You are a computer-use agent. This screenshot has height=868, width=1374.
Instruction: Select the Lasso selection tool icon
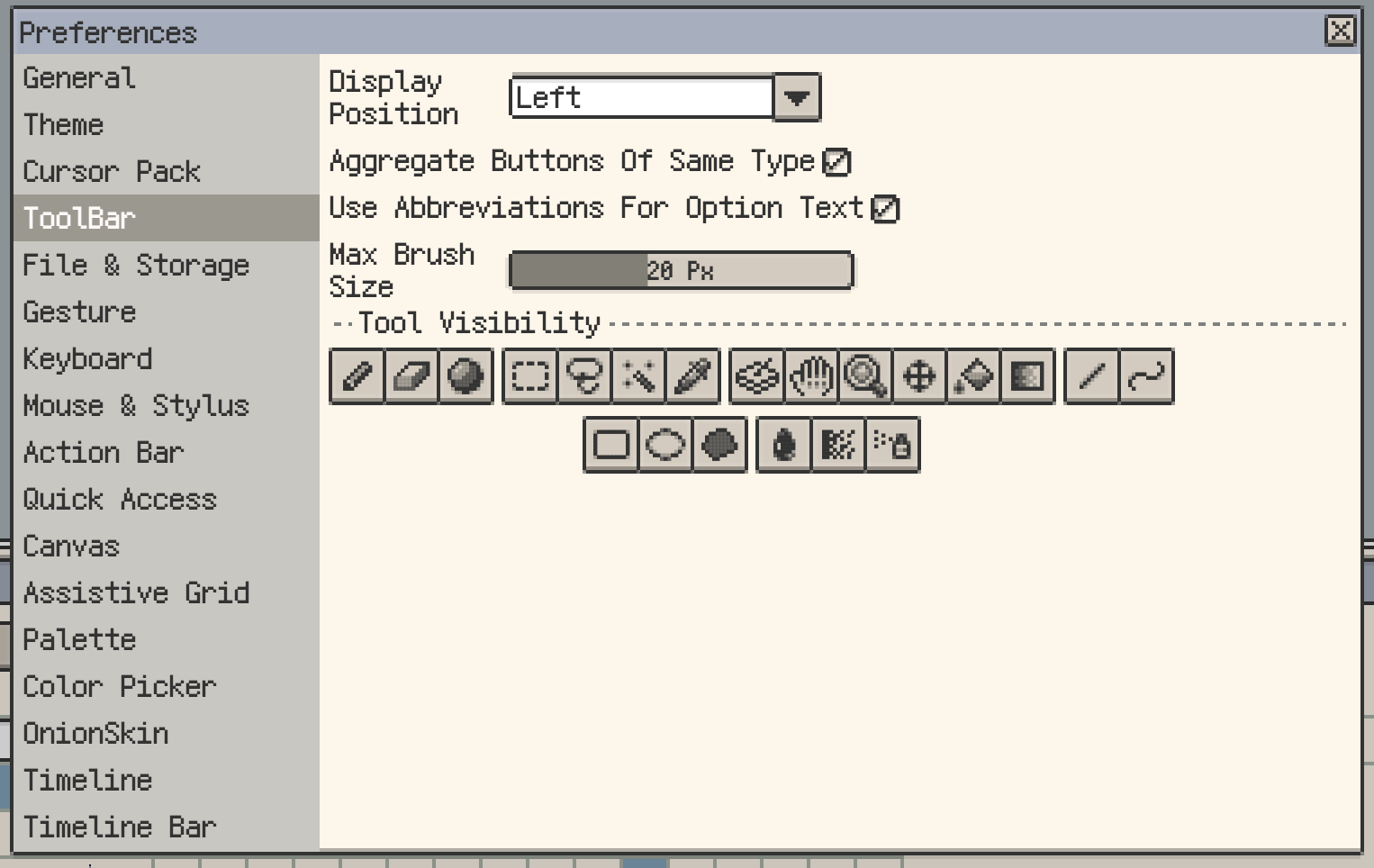coord(584,376)
